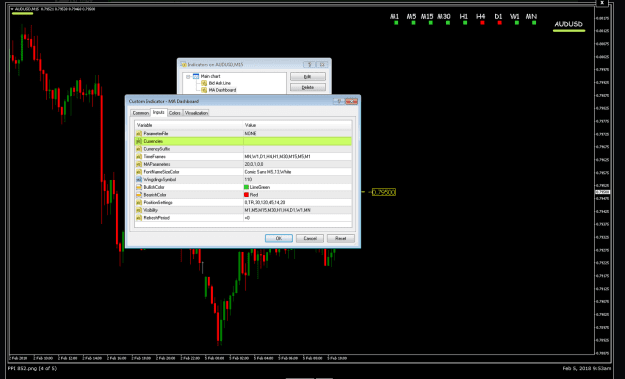This screenshot has width=625, height=379.
Task: Click the CurrencySuffix row's variable icon
Action: pos(139,149)
